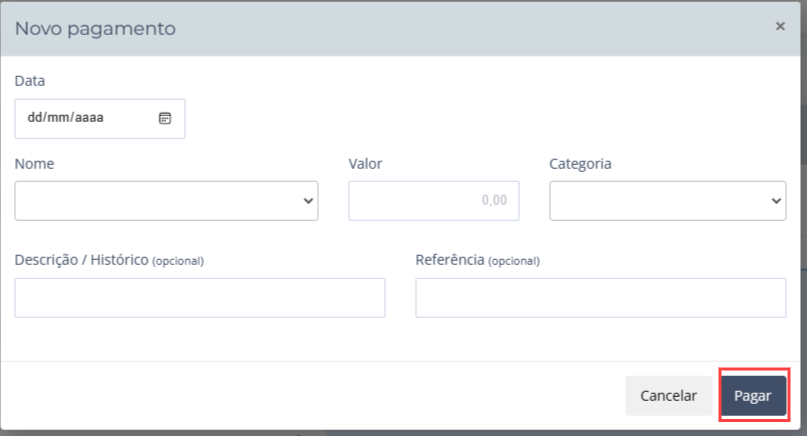Click the chevron arrow inside the Nome field
The height and width of the screenshot is (436, 807).
pos(307,201)
